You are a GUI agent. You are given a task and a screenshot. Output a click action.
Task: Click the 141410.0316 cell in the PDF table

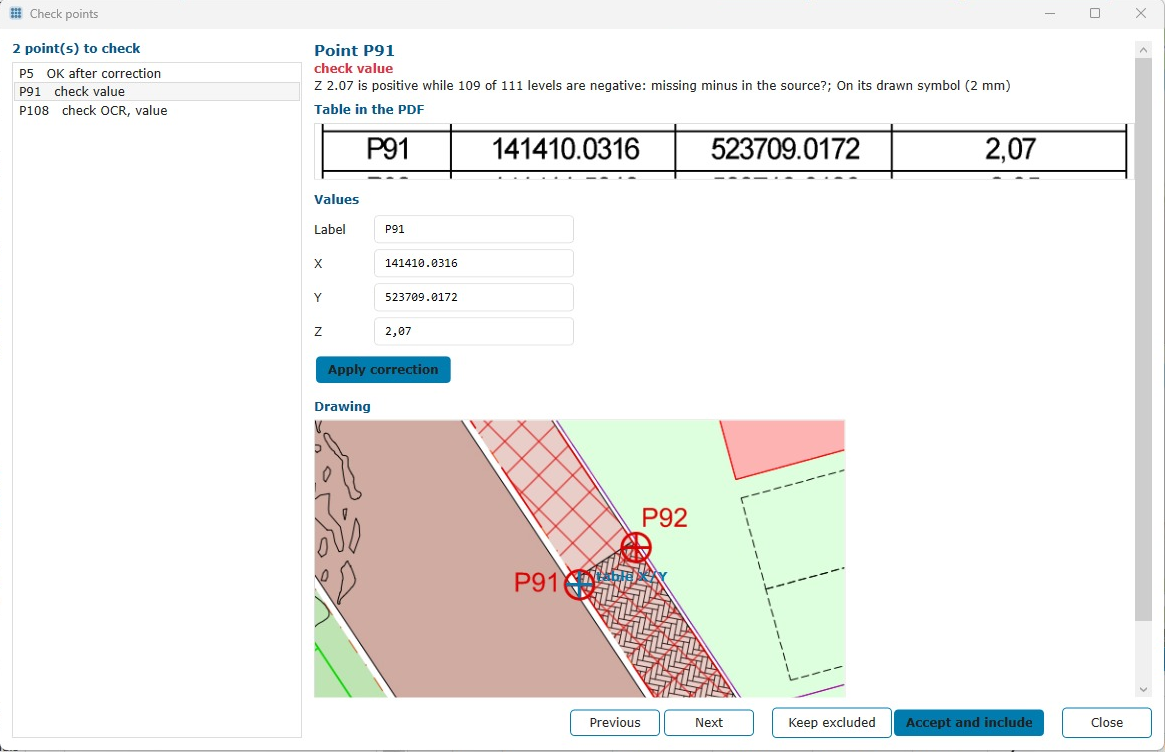tap(564, 149)
